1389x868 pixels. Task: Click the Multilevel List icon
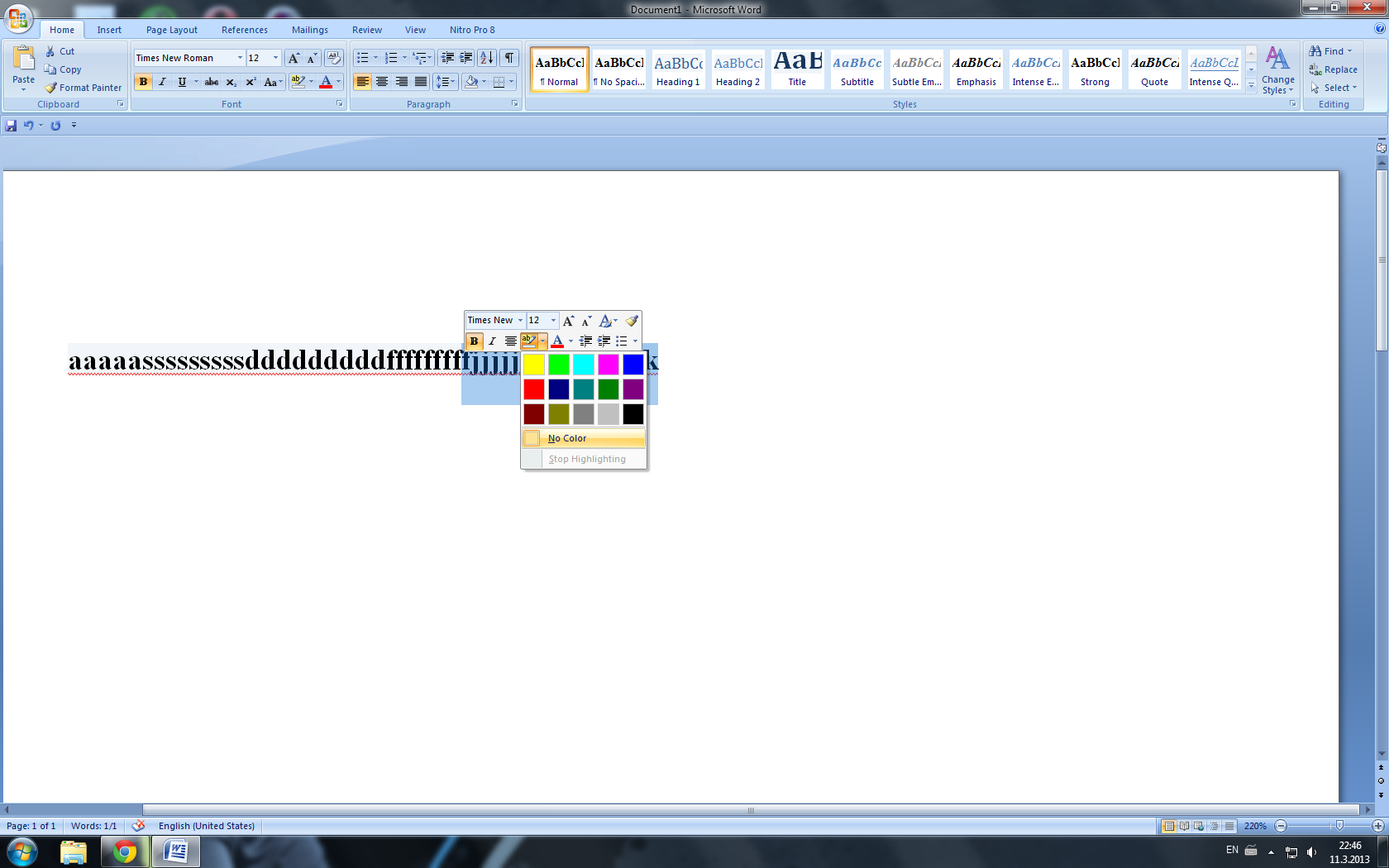point(422,58)
